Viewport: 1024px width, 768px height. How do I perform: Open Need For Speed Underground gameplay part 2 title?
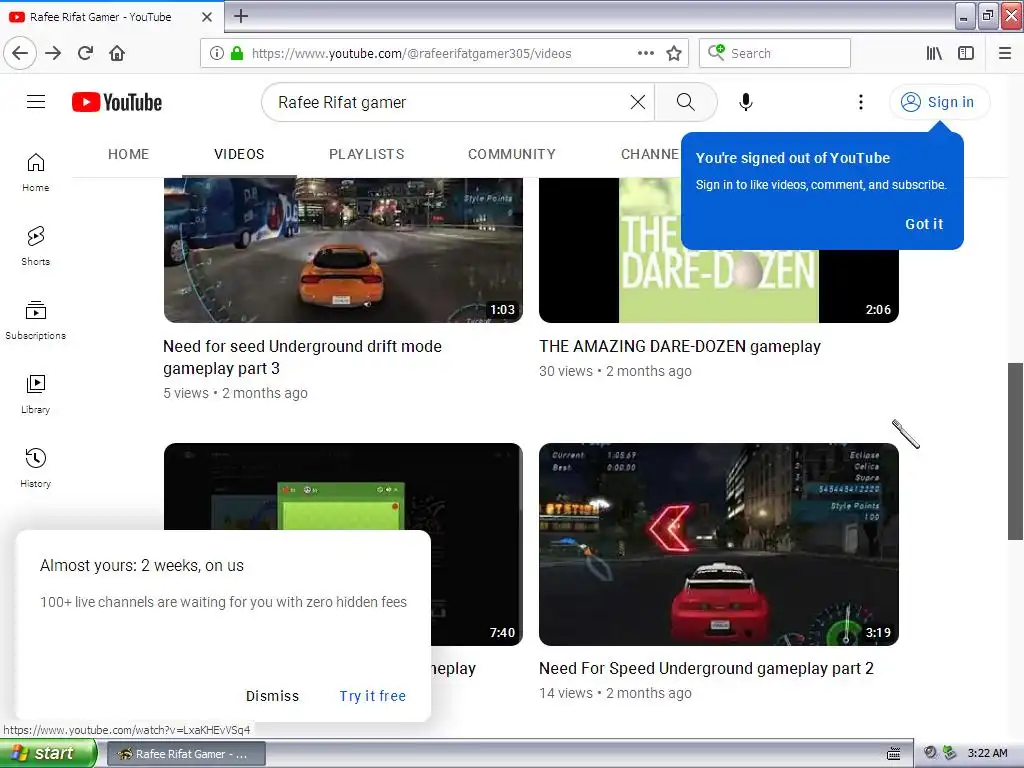706,668
